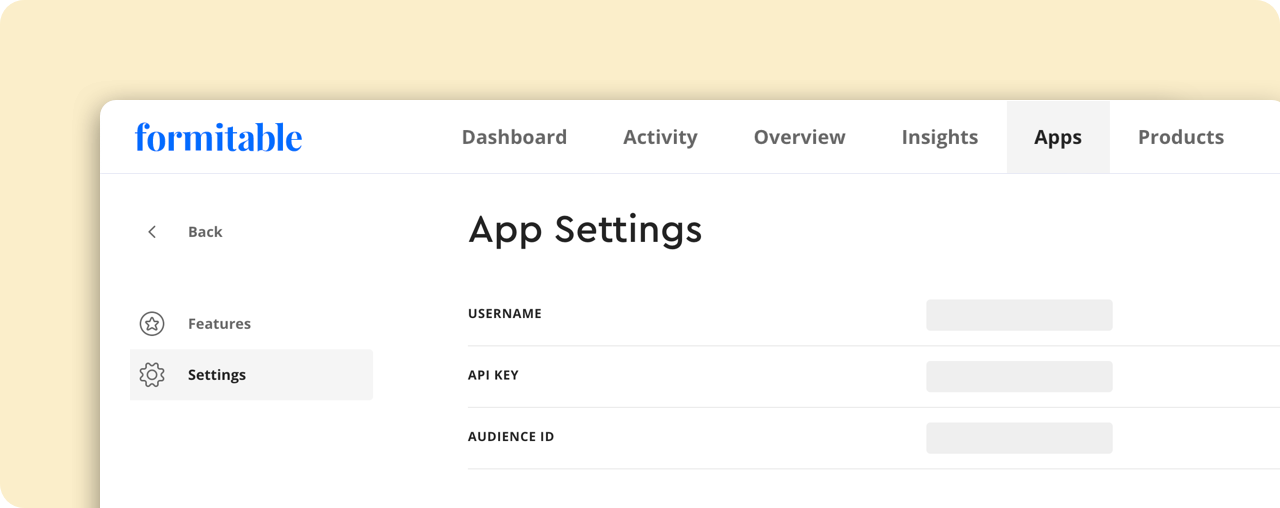Click the Back text link
The width and height of the screenshot is (1280, 508).
point(205,232)
